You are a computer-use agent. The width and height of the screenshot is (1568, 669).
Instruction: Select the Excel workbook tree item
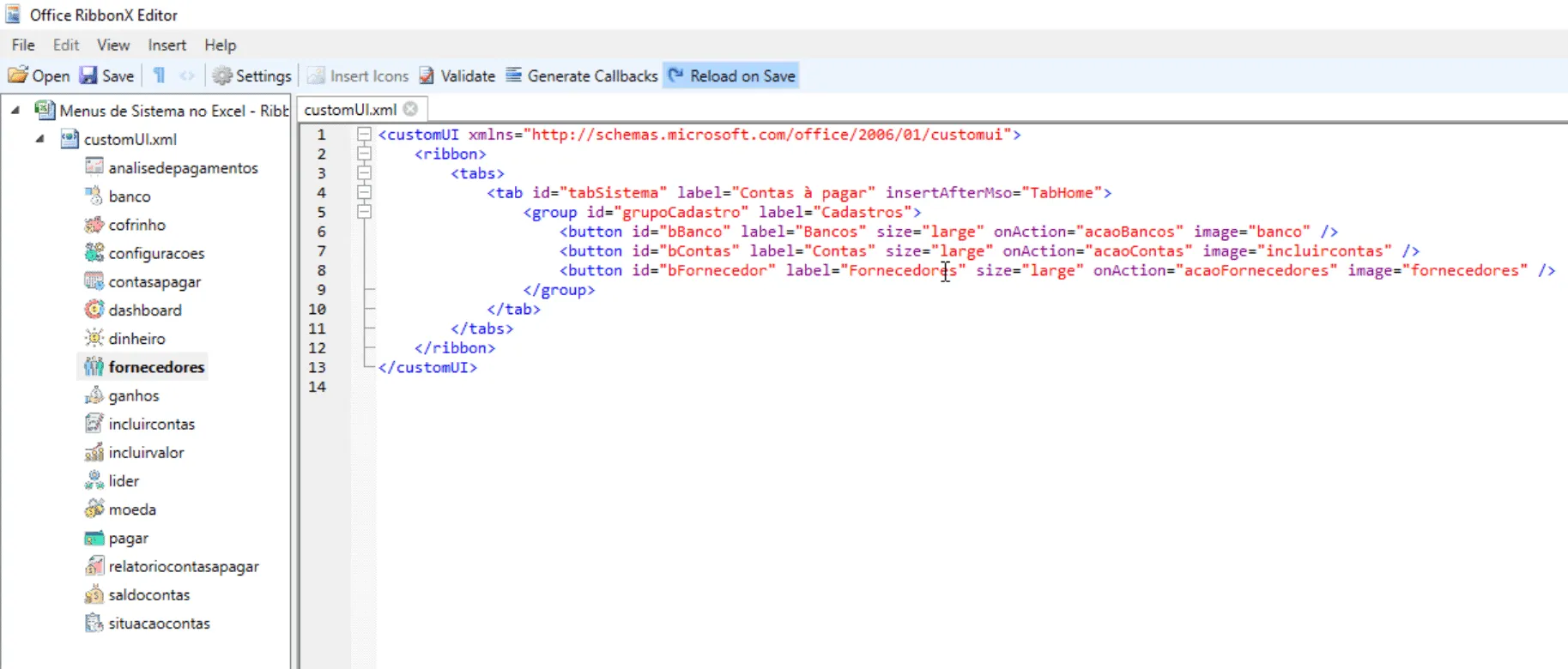pyautogui.click(x=161, y=111)
